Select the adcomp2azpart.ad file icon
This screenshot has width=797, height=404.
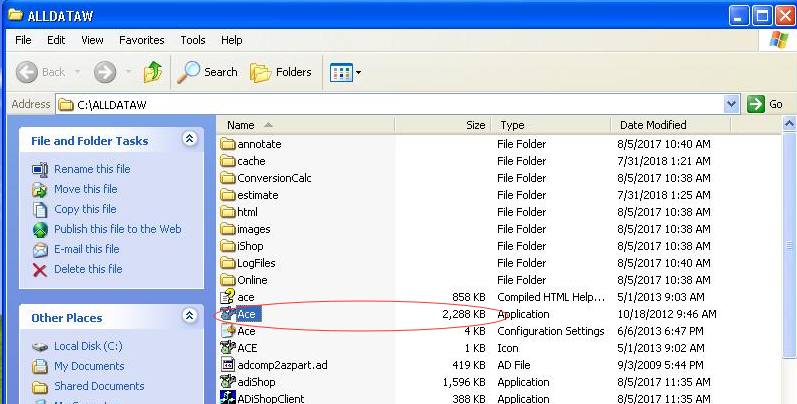tap(228, 365)
